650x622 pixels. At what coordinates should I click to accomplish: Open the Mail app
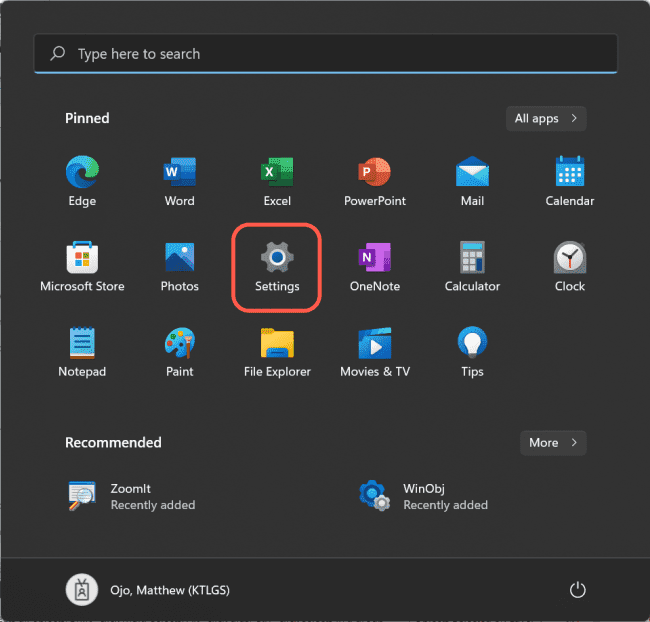(x=472, y=174)
